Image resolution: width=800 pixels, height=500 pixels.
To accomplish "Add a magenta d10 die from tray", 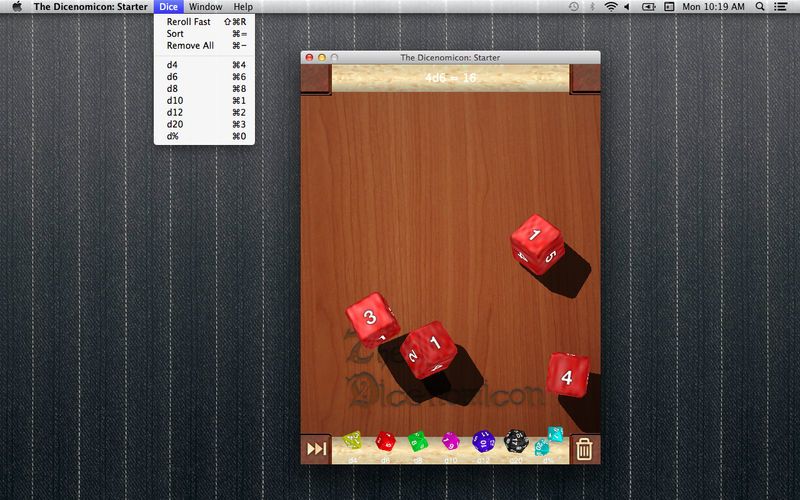I will click(x=451, y=441).
